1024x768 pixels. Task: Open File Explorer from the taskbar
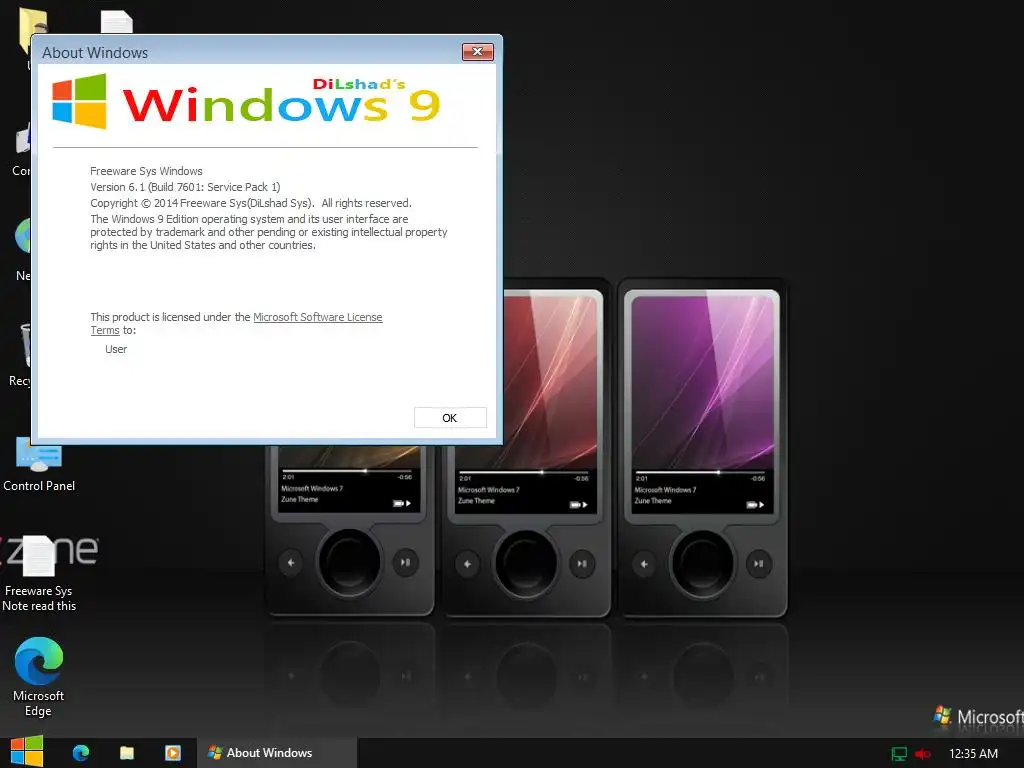point(127,753)
